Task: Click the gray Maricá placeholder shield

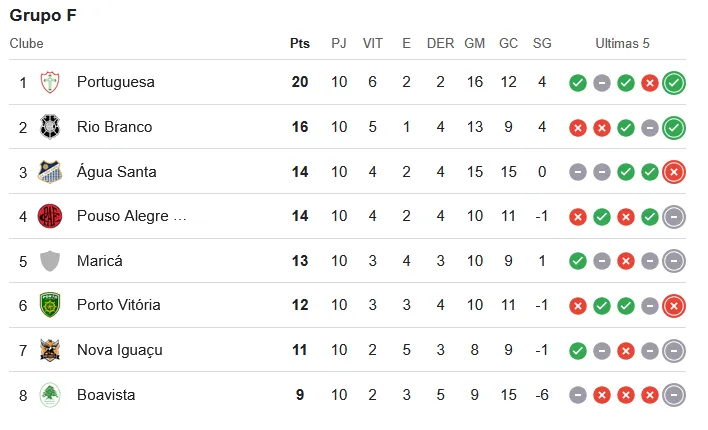Action: (50, 261)
